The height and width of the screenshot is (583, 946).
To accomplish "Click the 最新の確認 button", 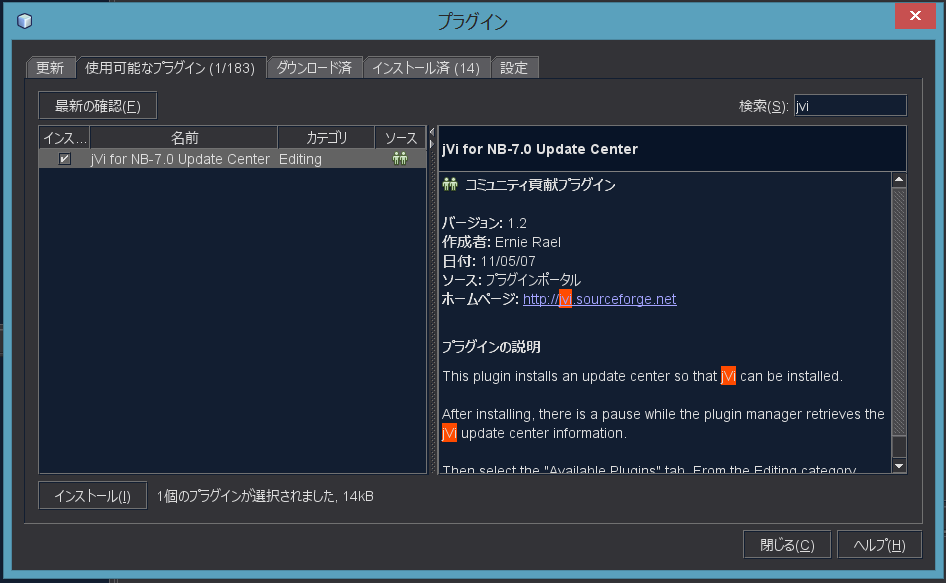I will pos(96,104).
